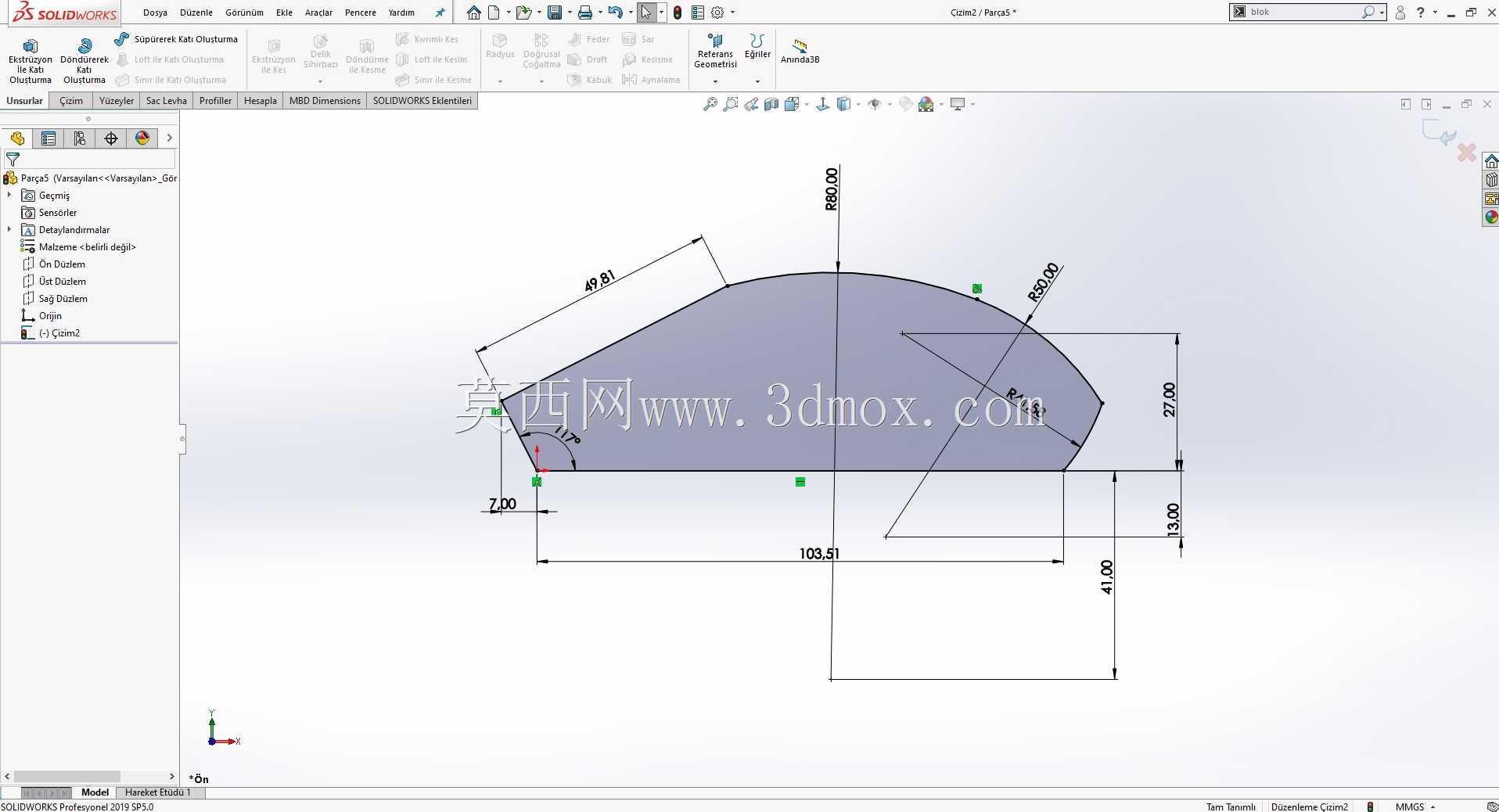1499x812 pixels.
Task: Click Döndürerek Katı Oluşturma tool
Action: (x=84, y=61)
